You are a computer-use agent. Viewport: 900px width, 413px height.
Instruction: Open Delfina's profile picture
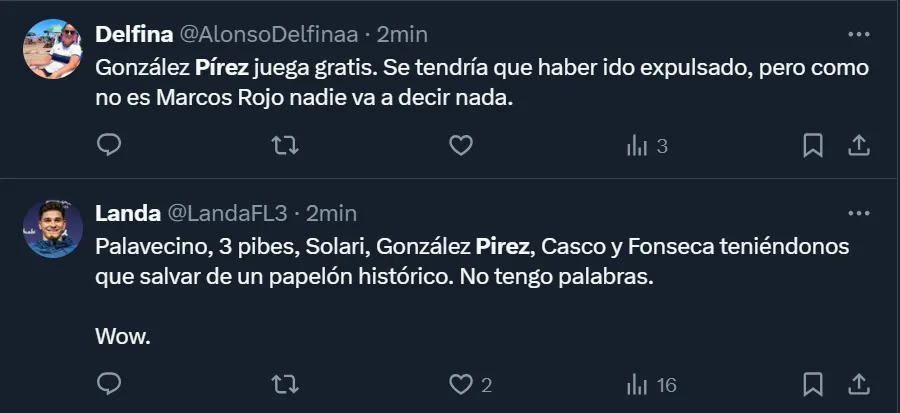(53, 49)
